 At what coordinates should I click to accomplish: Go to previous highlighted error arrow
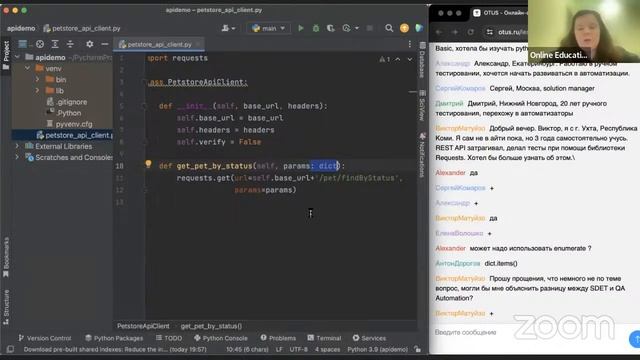click(398, 60)
